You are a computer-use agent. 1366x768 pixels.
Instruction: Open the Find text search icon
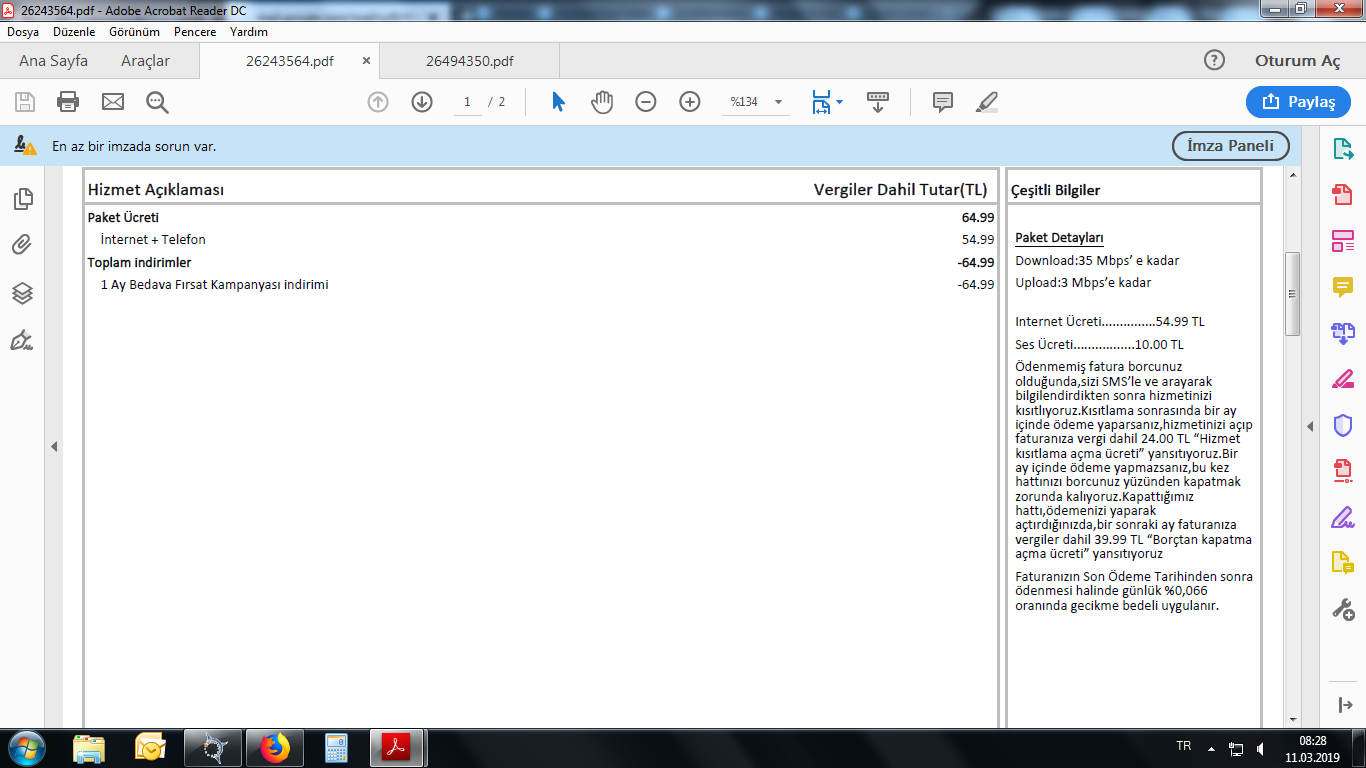point(157,102)
